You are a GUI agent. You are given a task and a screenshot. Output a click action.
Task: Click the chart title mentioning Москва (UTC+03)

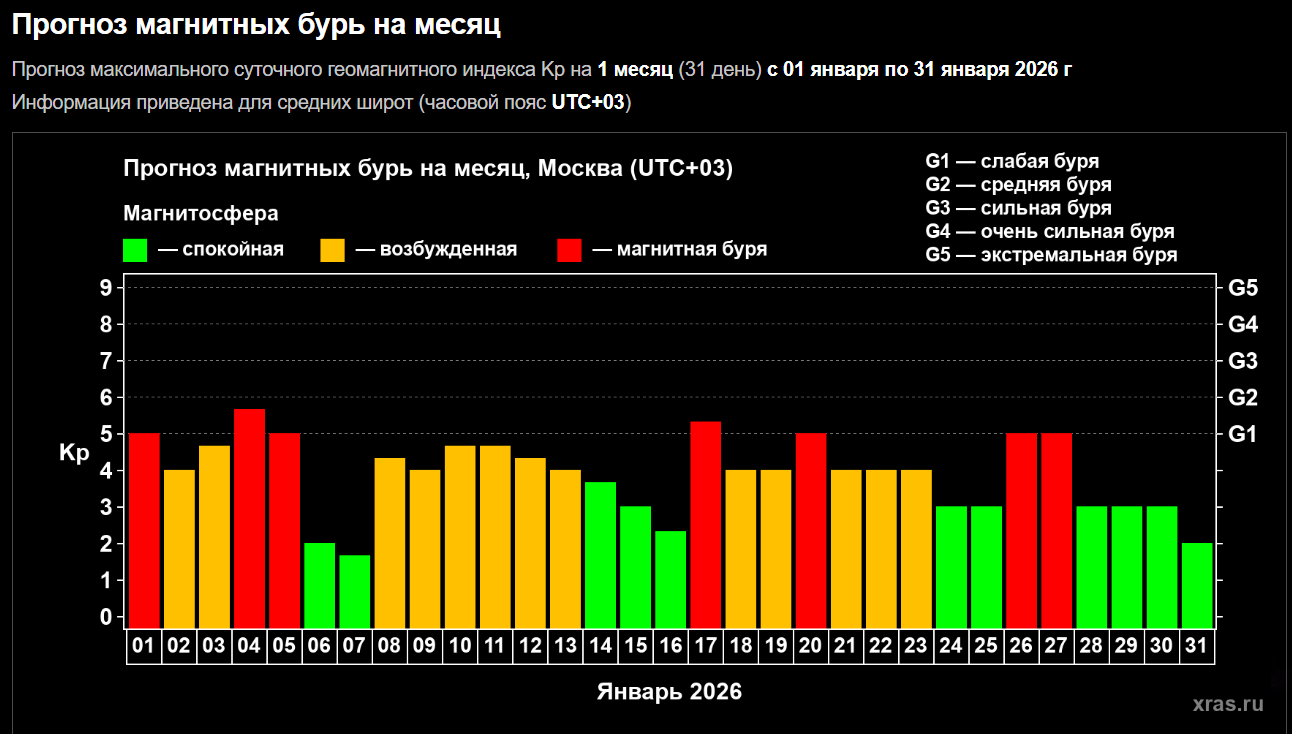pyautogui.click(x=428, y=168)
